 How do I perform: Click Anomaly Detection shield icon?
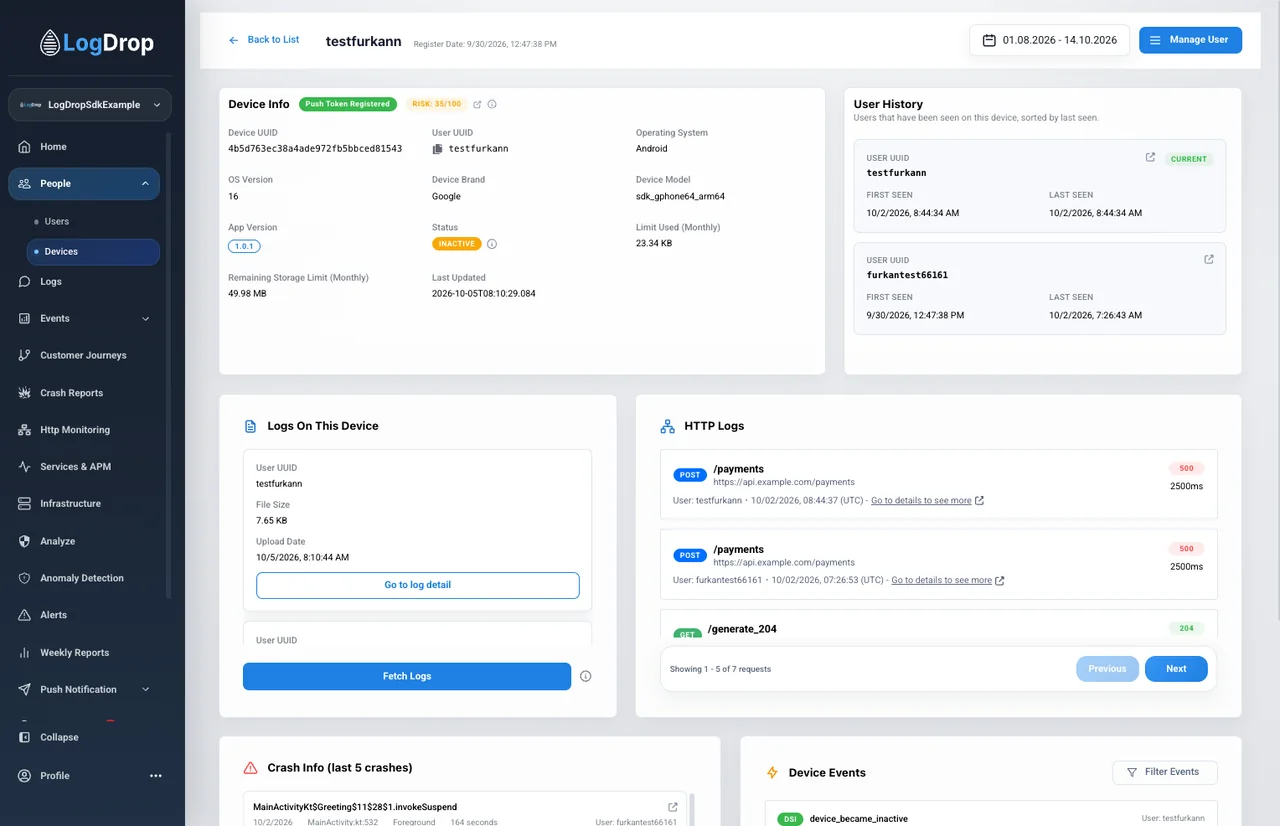(25, 578)
